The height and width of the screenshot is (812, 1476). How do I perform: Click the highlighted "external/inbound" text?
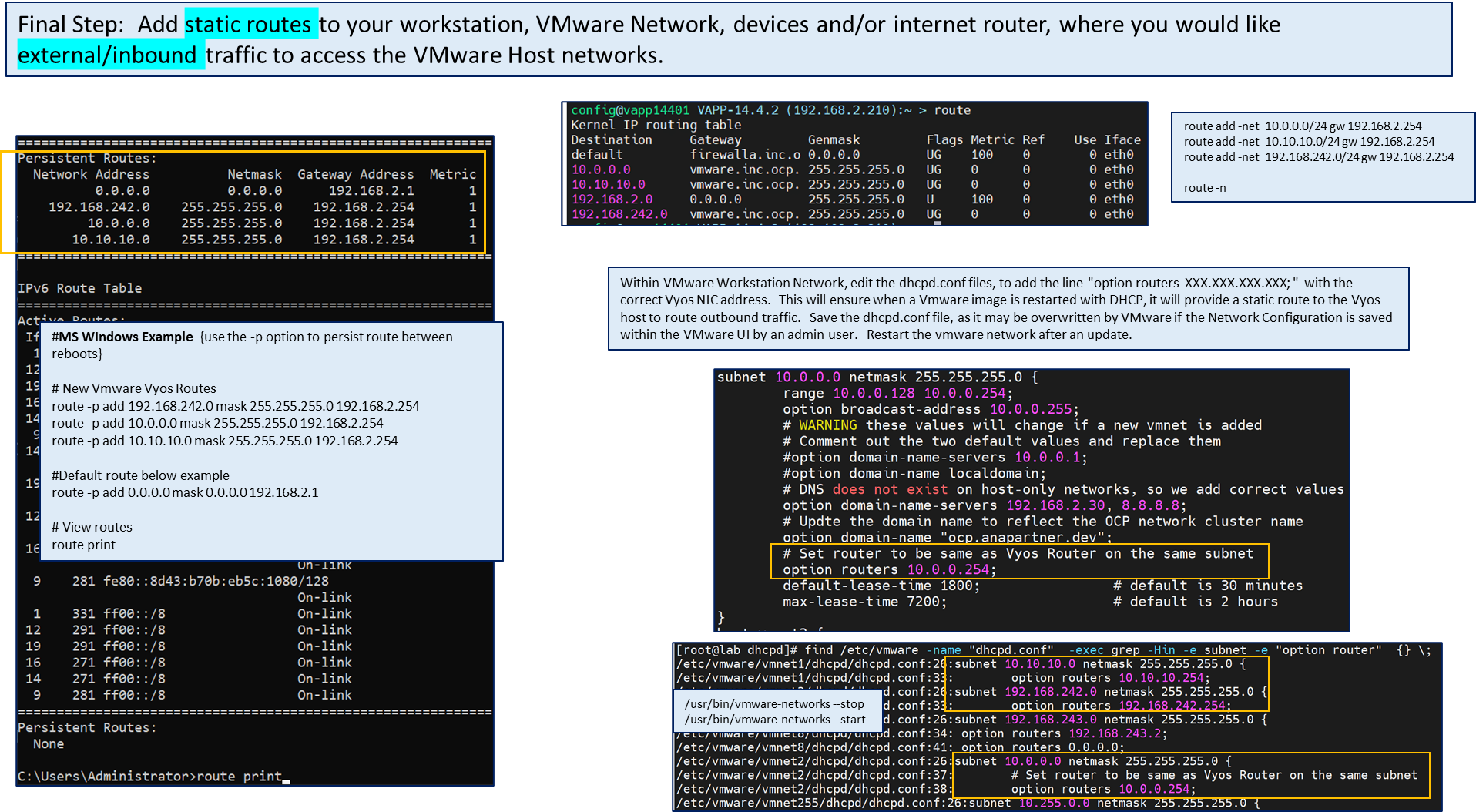(x=107, y=55)
